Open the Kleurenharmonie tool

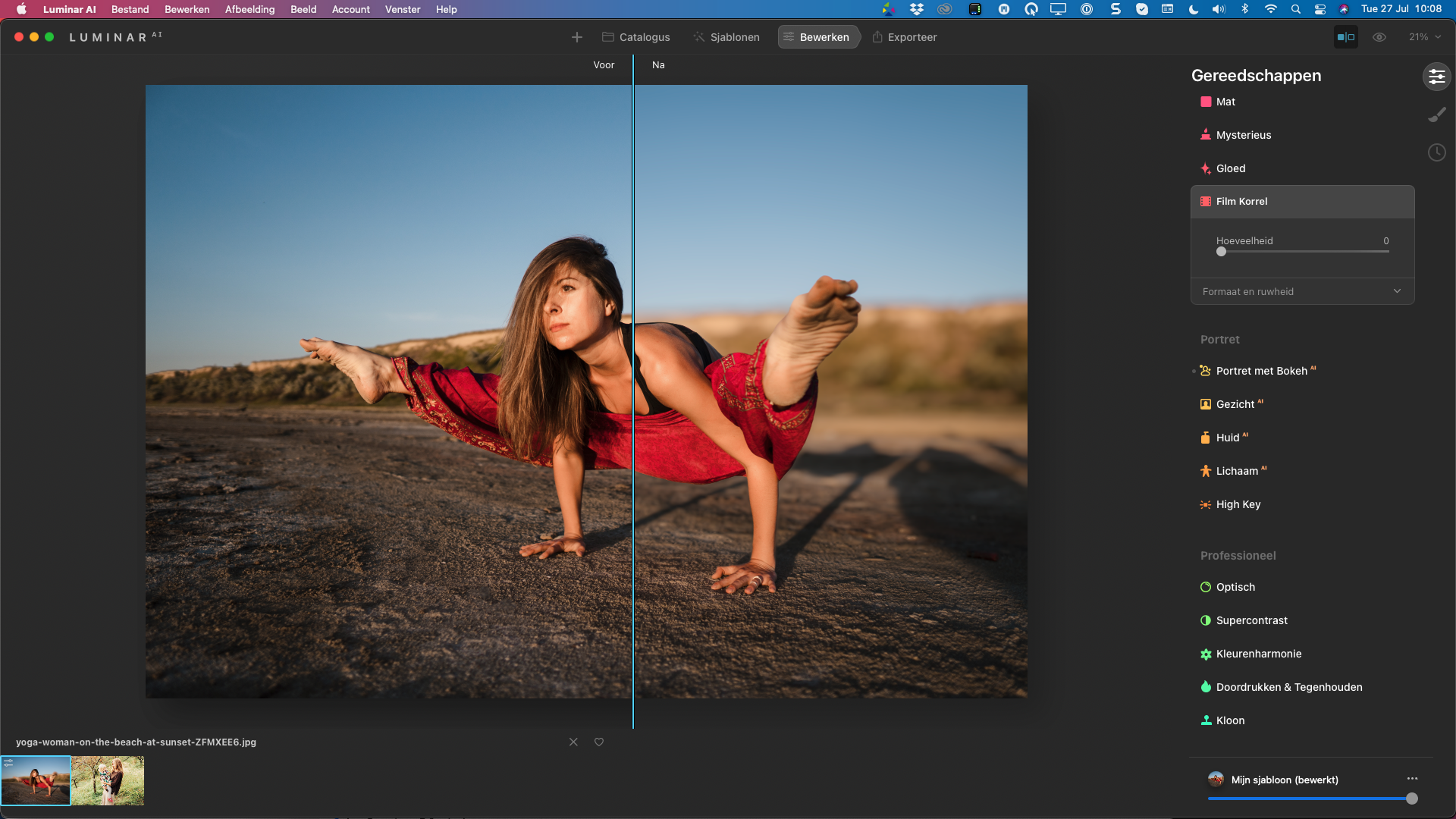(1258, 654)
